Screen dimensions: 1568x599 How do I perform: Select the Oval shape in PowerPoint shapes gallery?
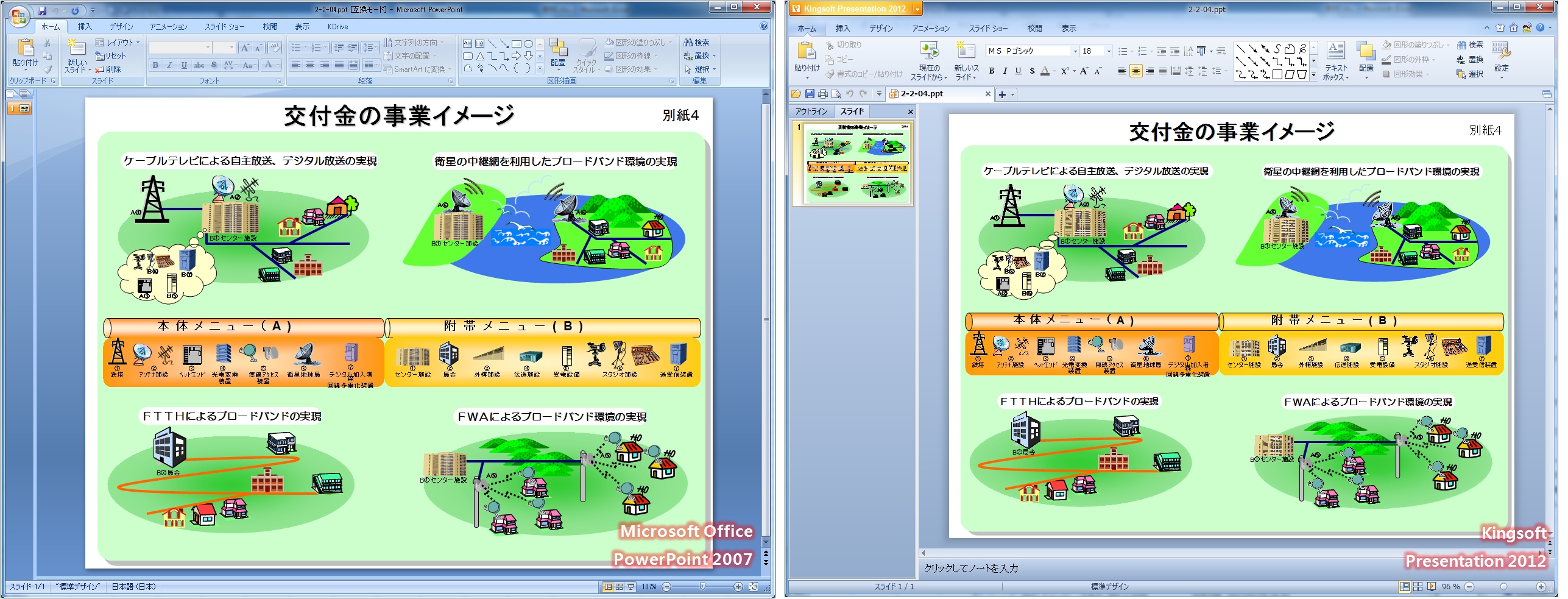[x=529, y=43]
